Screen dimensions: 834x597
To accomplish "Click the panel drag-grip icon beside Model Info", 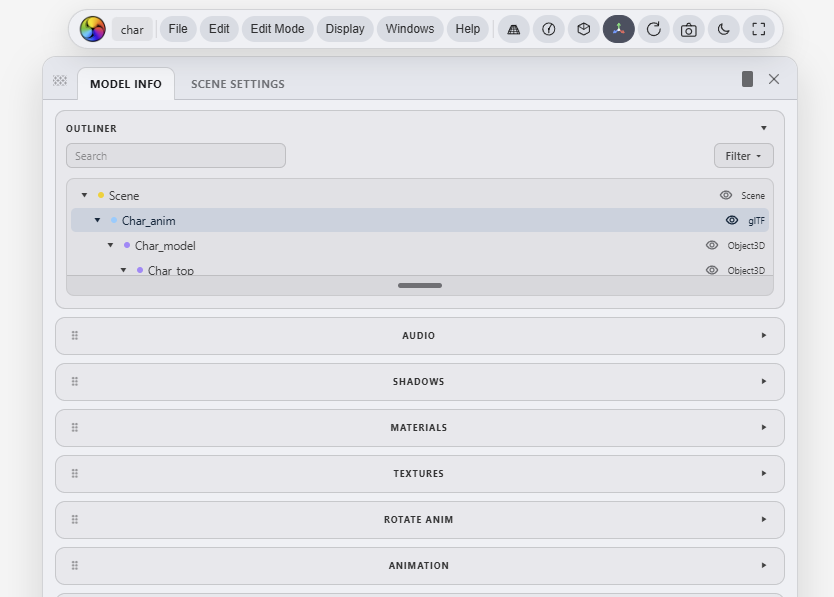I will [x=60, y=80].
